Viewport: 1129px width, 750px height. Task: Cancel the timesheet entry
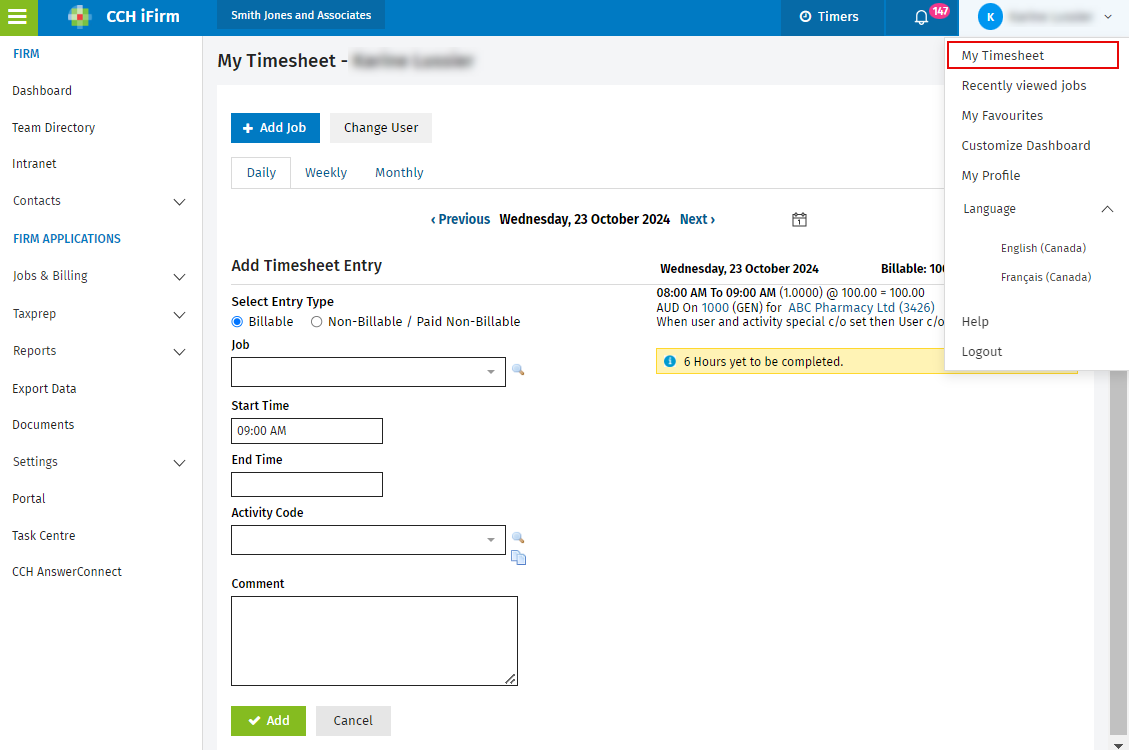point(353,720)
